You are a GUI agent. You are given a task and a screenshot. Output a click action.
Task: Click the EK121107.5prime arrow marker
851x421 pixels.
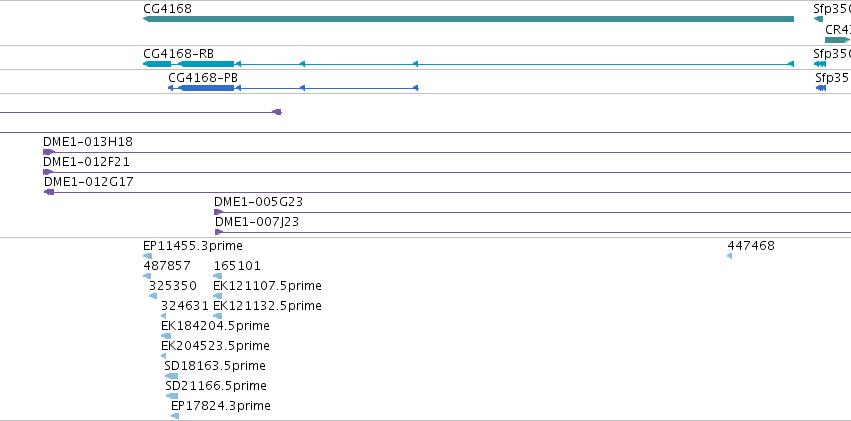click(218, 296)
